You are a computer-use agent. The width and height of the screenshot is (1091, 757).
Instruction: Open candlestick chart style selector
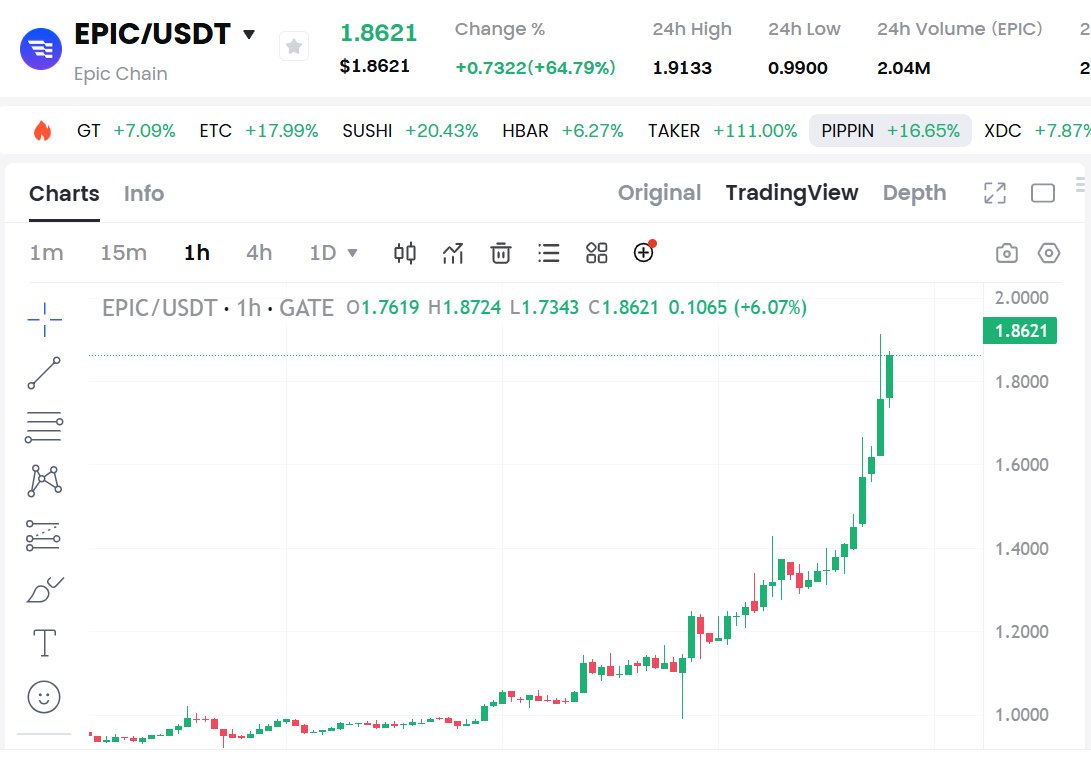405,253
